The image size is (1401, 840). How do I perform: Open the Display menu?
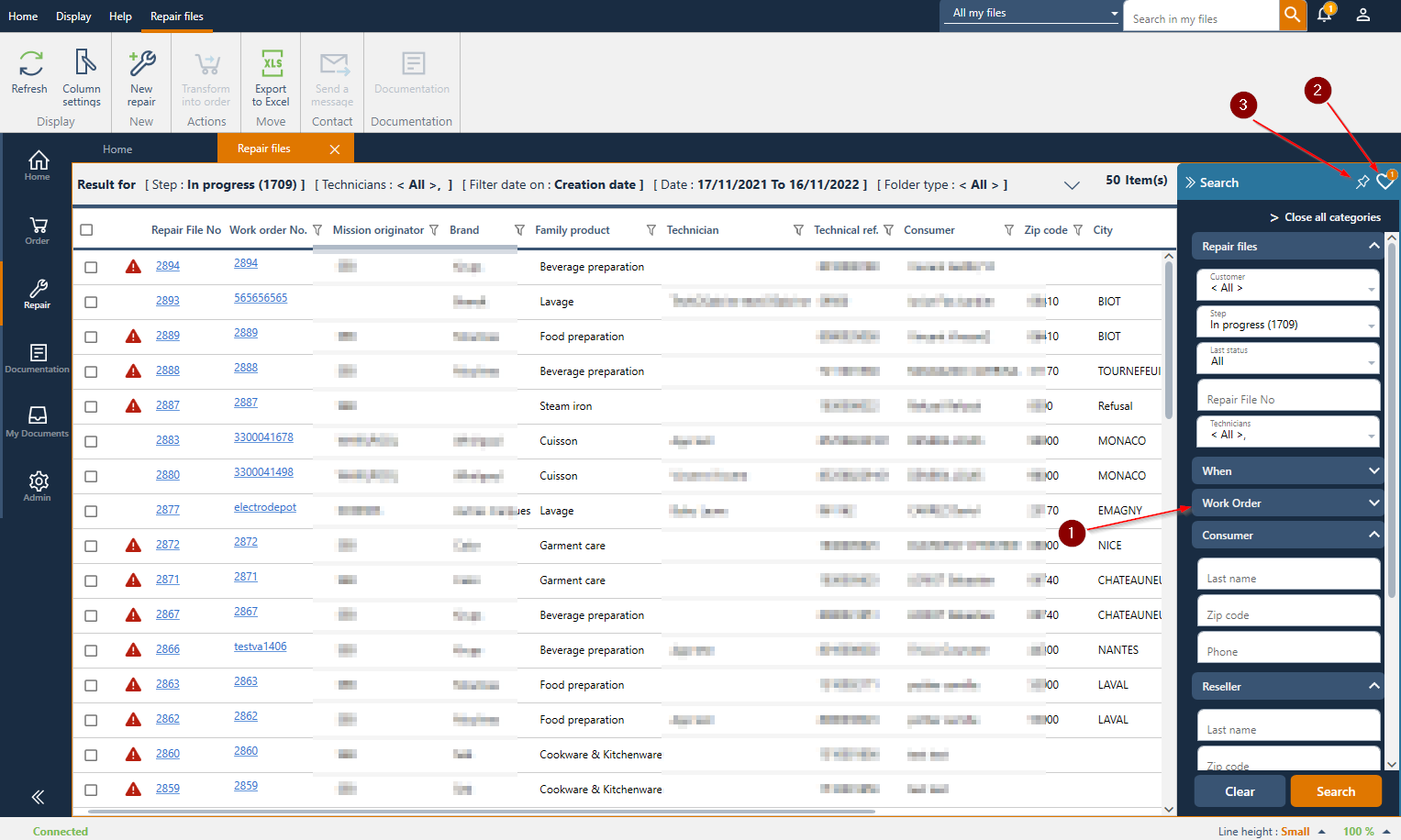pos(73,17)
